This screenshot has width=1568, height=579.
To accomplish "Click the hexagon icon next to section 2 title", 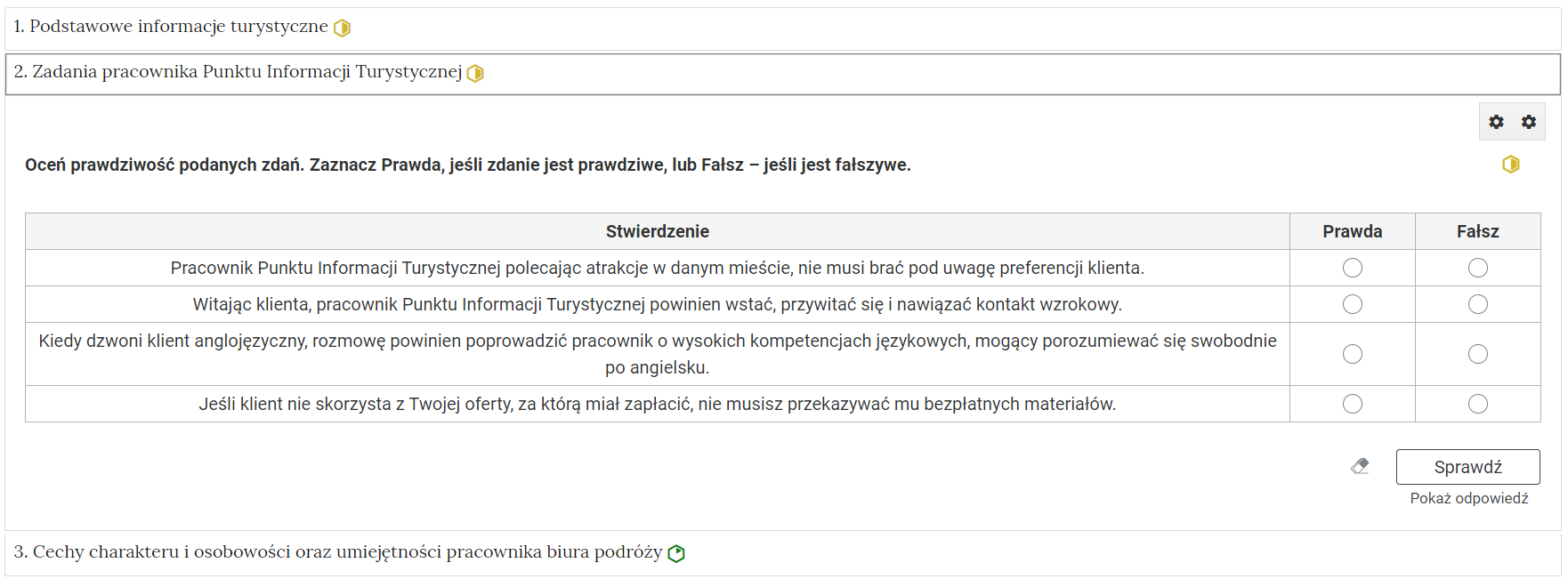I will (476, 74).
